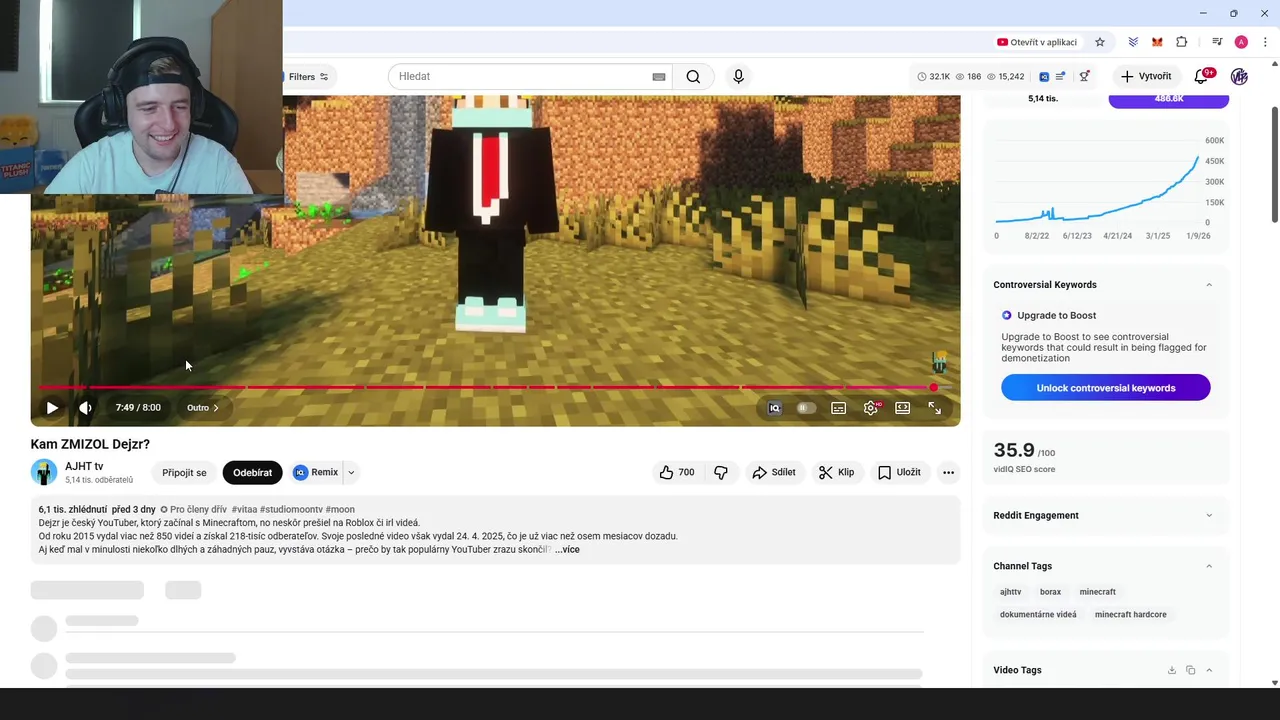This screenshot has height=720, width=1280.
Task: Open the Filters option
Action: tap(308, 77)
